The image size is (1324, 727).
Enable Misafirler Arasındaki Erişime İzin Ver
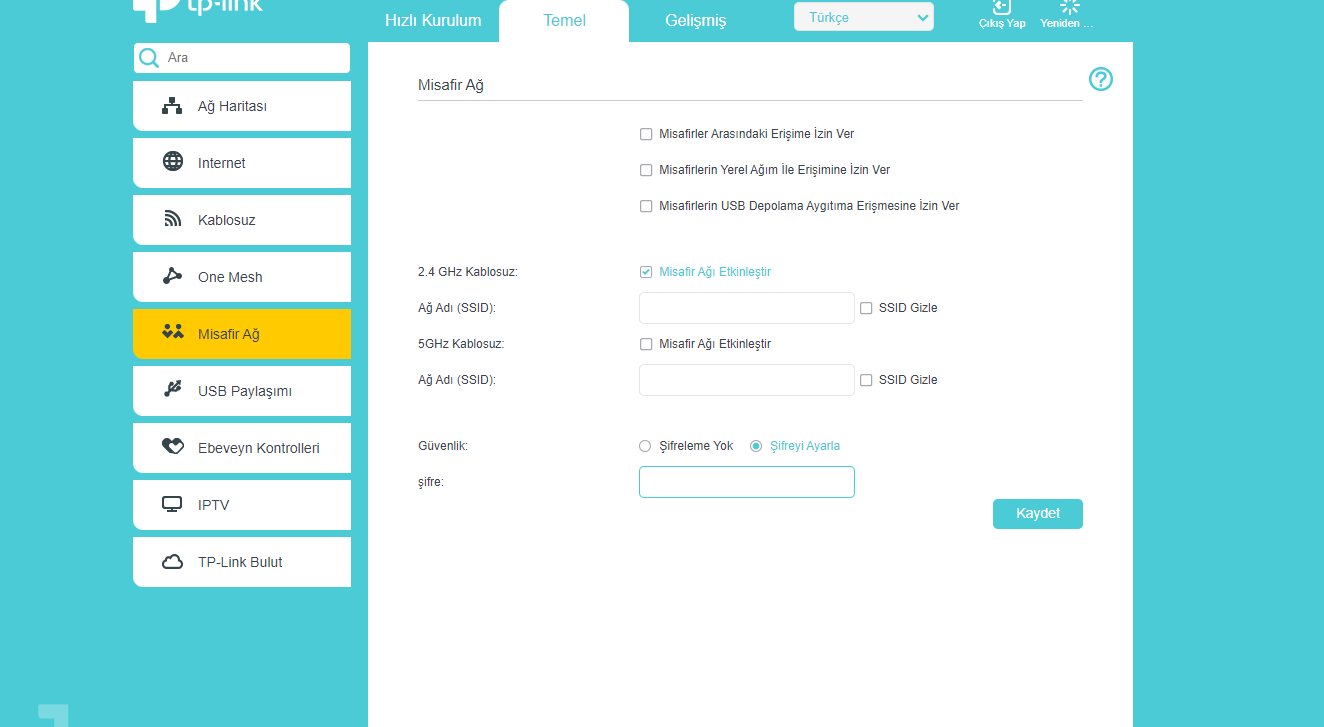[646, 134]
